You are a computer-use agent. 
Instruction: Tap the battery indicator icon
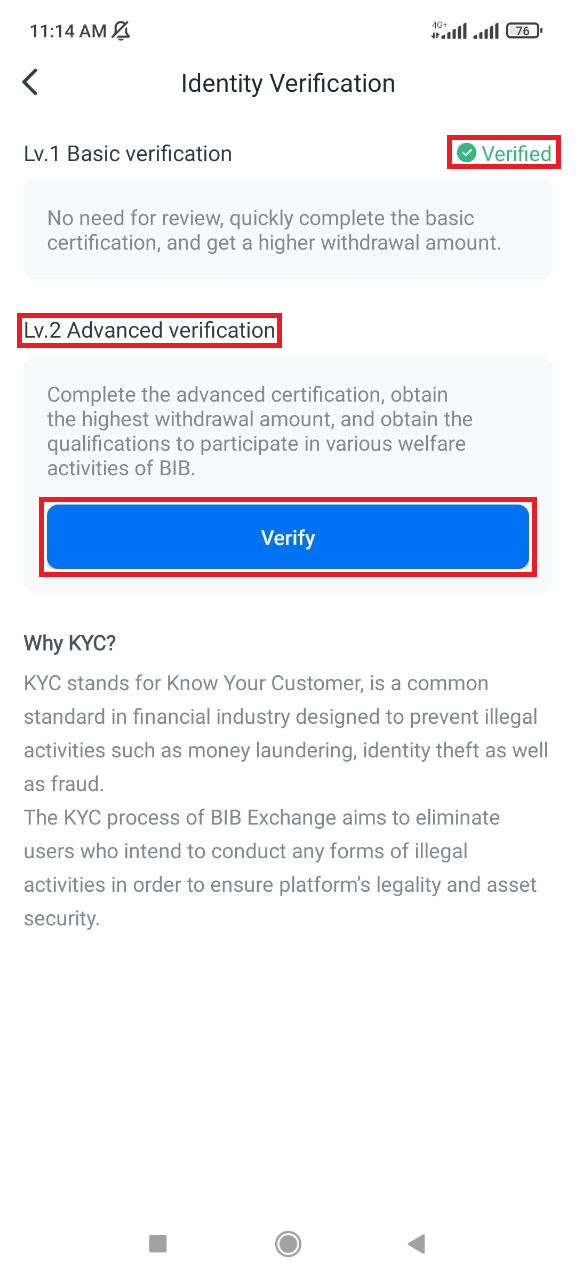click(x=524, y=31)
